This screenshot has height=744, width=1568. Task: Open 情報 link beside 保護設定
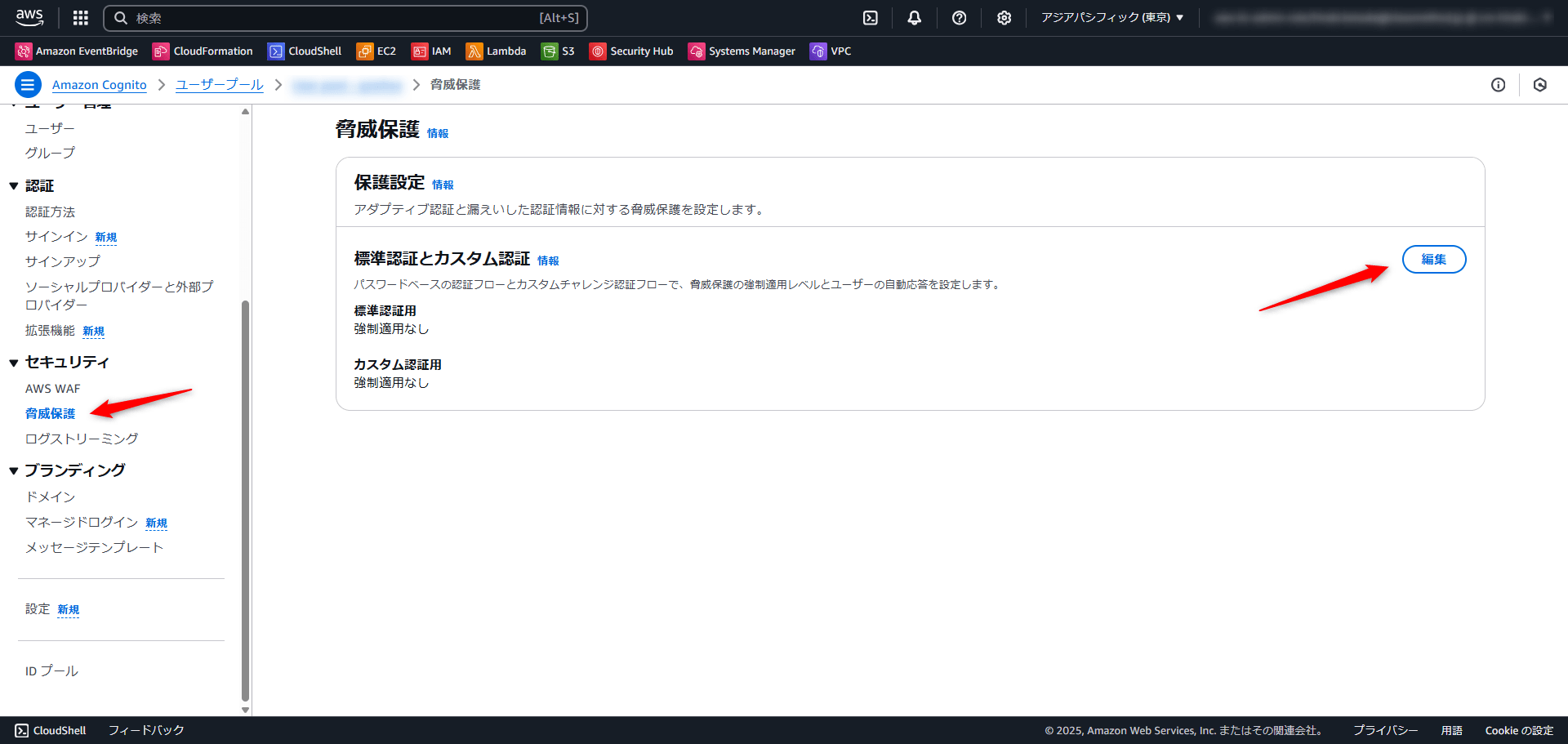click(443, 185)
